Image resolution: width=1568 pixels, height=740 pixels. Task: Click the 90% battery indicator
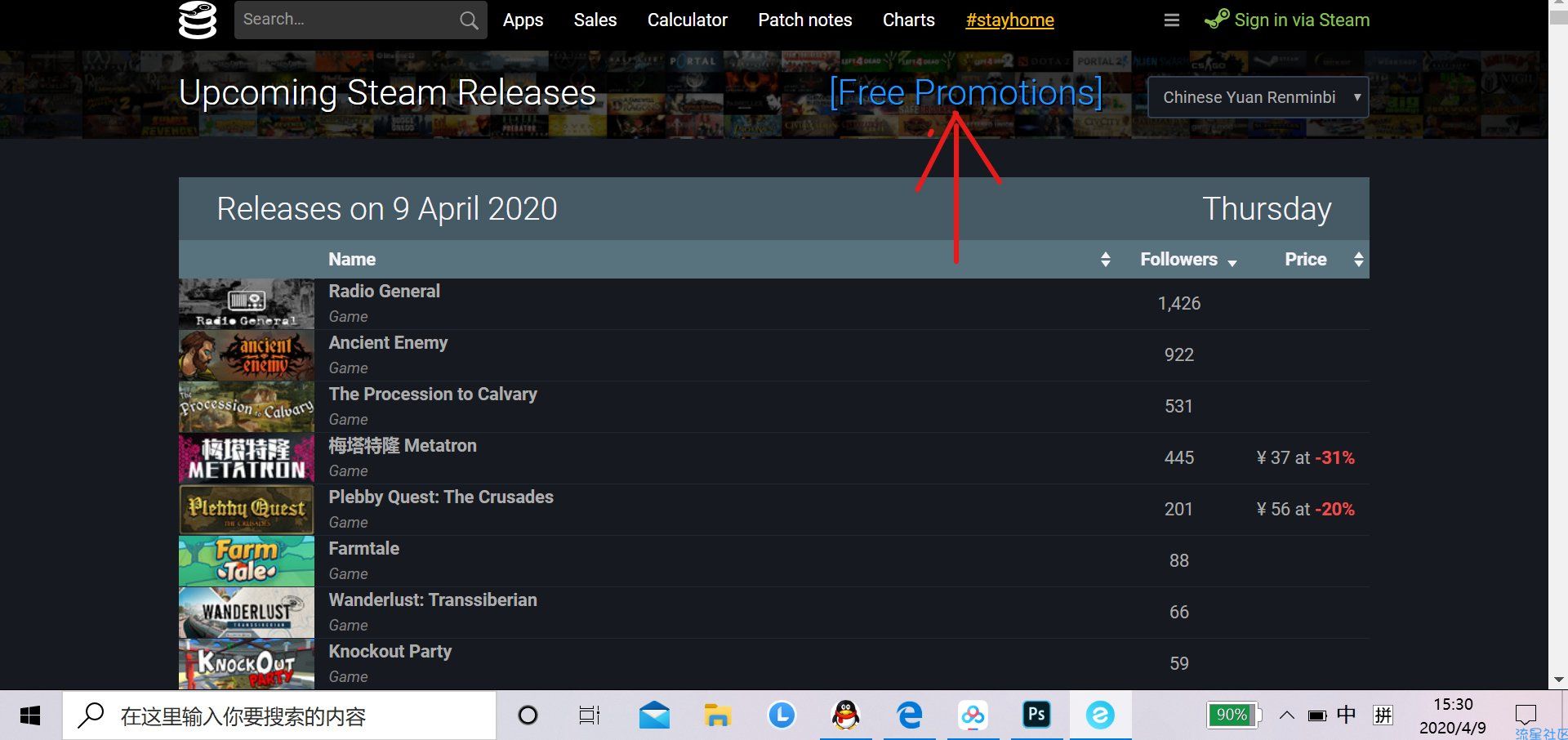tap(1234, 715)
